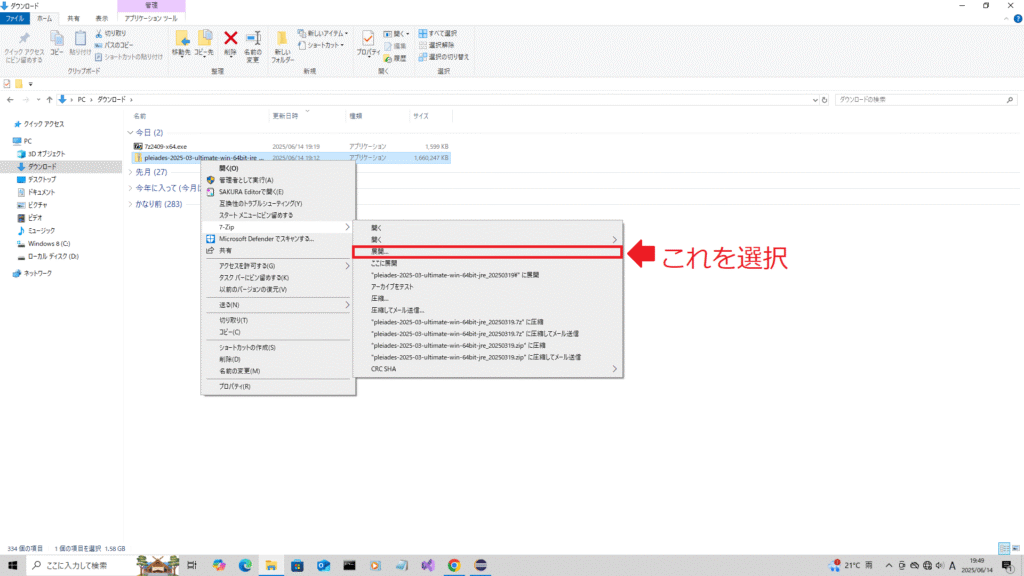Image resolution: width=1024 pixels, height=576 pixels.
Task: Open the ribbon's プロパティ checkmark icon
Action: point(368,39)
